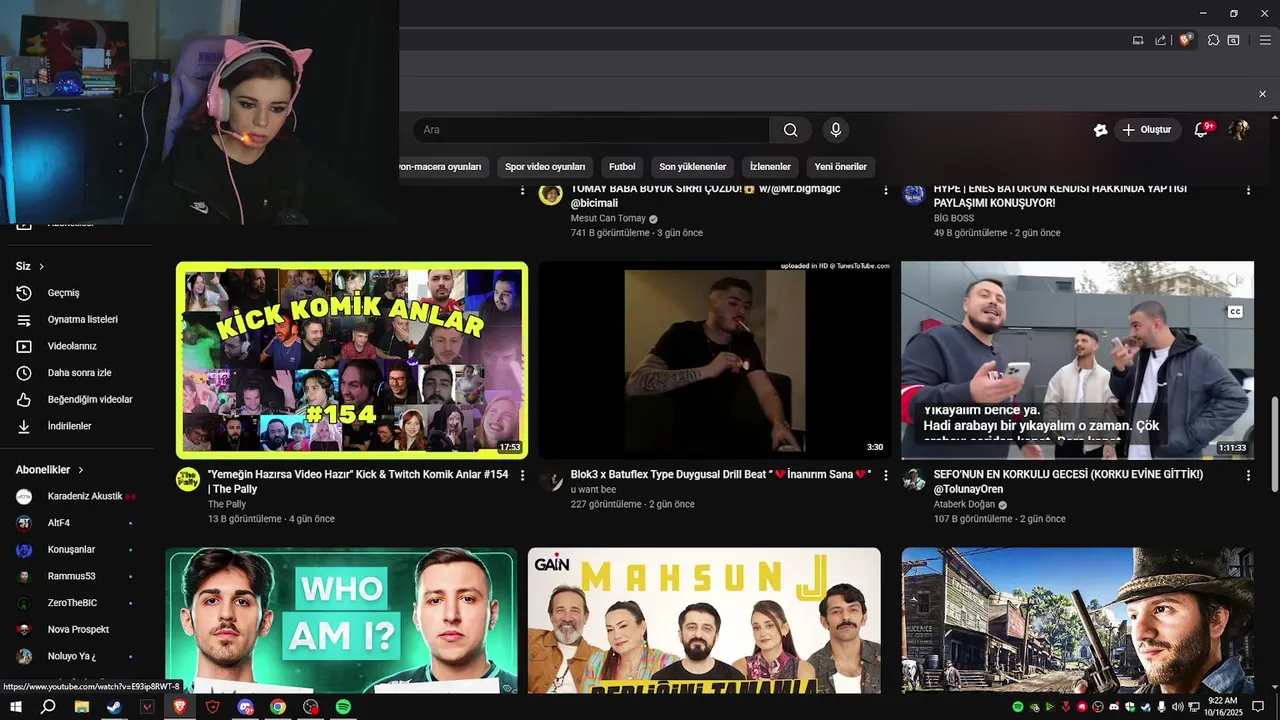Expand the Siz section chevron
This screenshot has width=1280, height=720.
click(x=41, y=267)
